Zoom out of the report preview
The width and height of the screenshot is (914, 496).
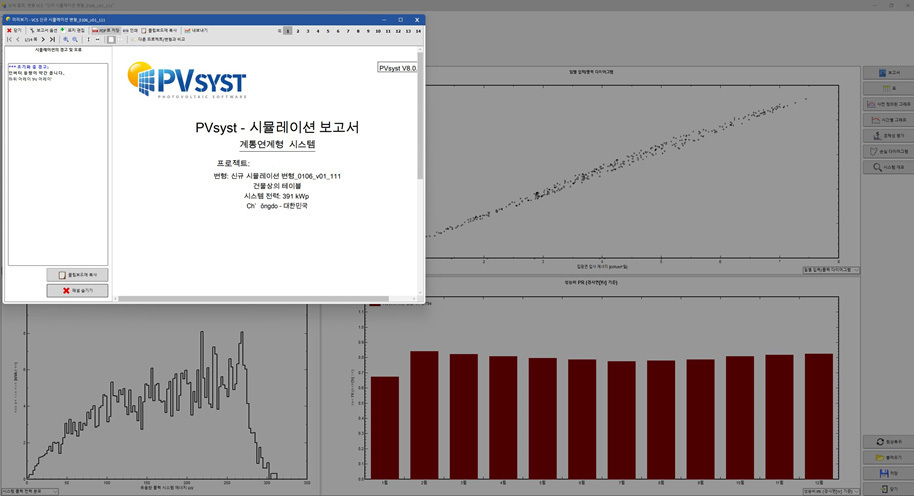pyautogui.click(x=75, y=40)
